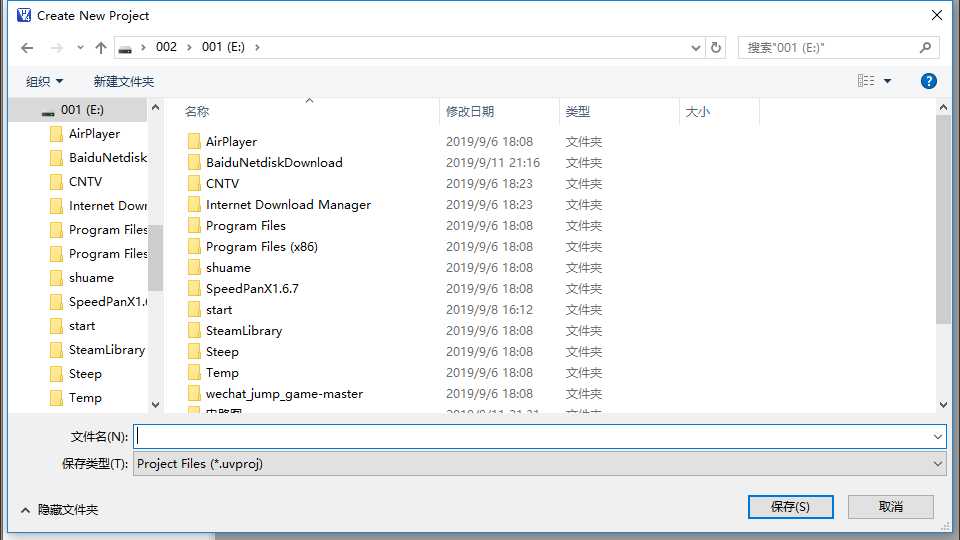Click 取消 button
The image size is (960, 540).
point(891,506)
